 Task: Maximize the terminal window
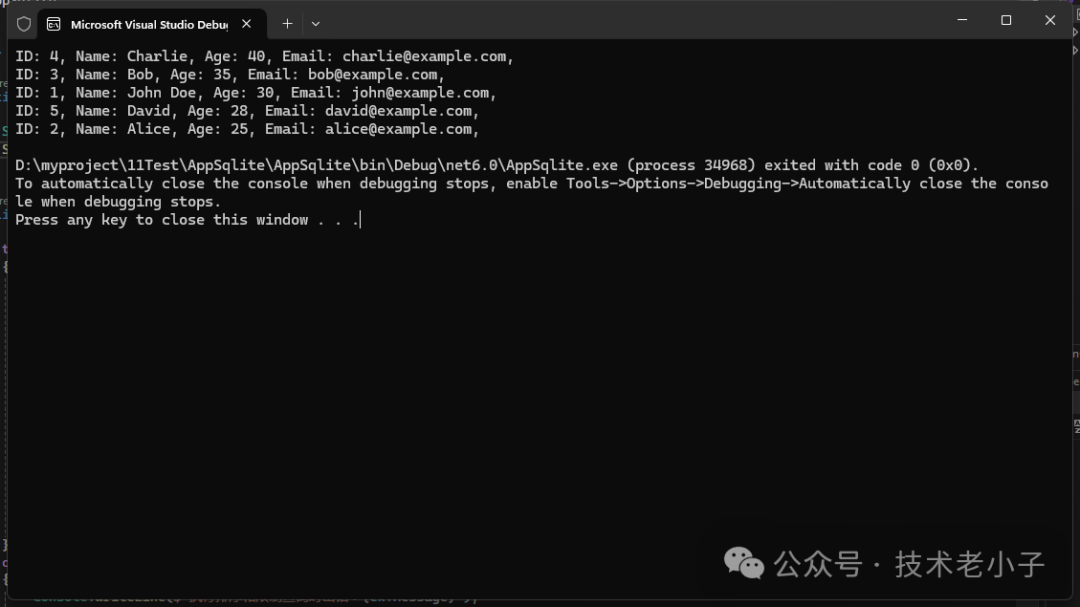pos(1006,20)
